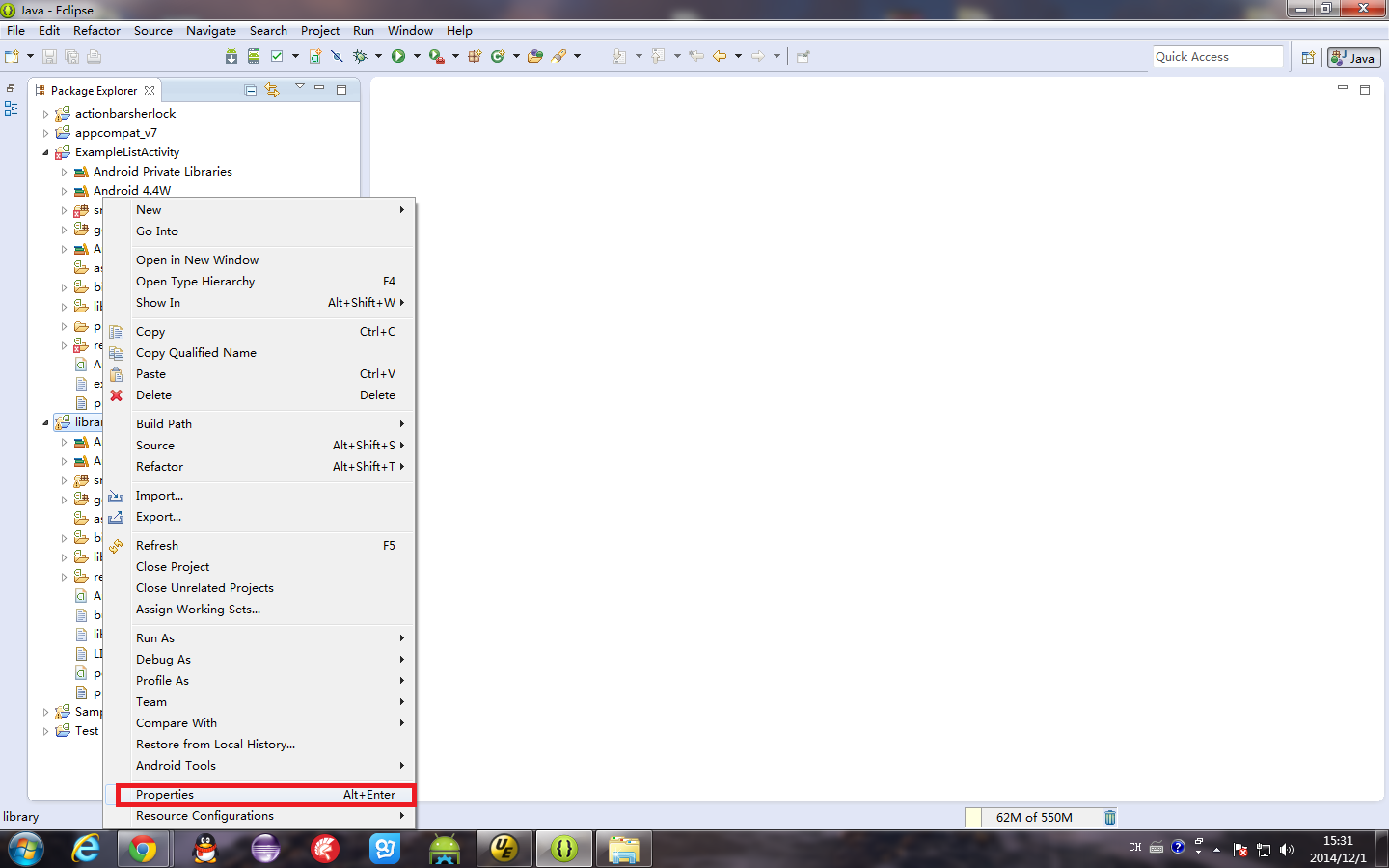Open the Debug dropdown arrow
Screen dimensions: 1389x868
click(x=378, y=57)
